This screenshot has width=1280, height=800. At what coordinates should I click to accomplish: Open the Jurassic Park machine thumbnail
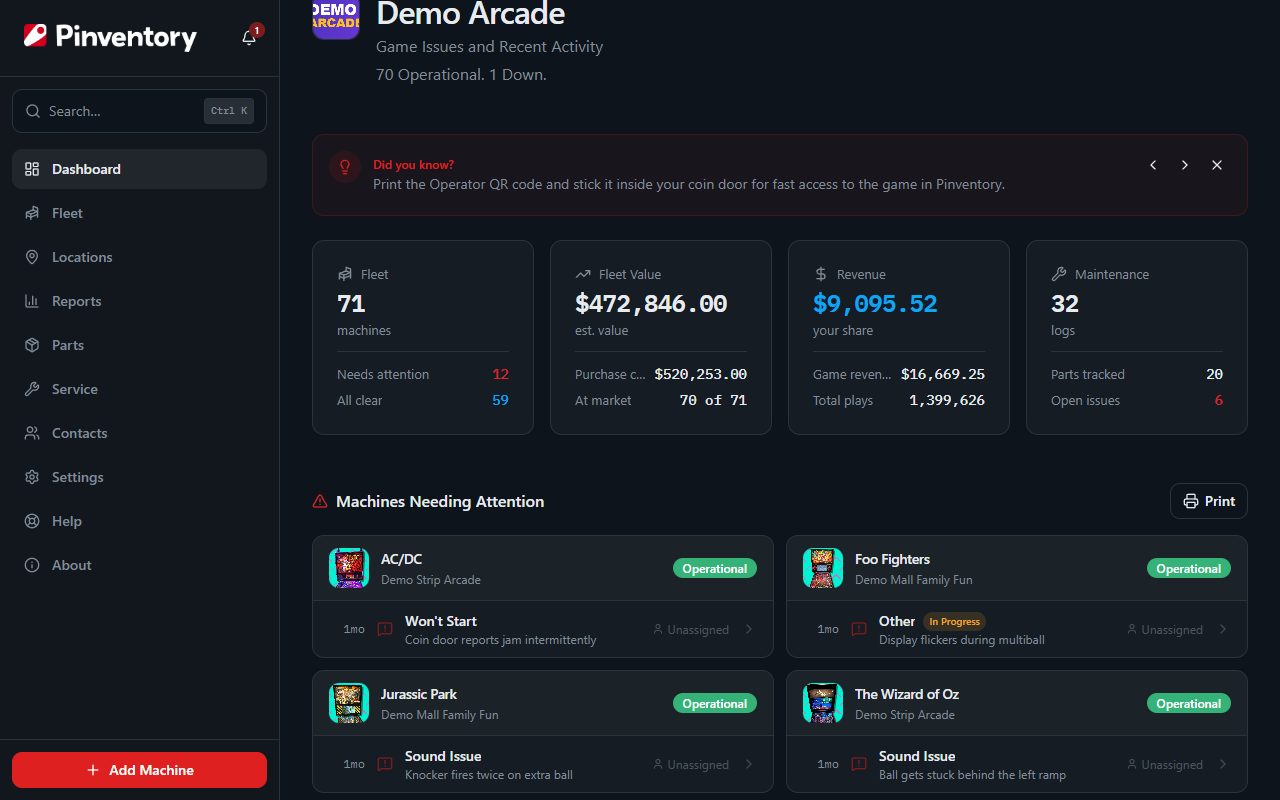tap(349, 703)
